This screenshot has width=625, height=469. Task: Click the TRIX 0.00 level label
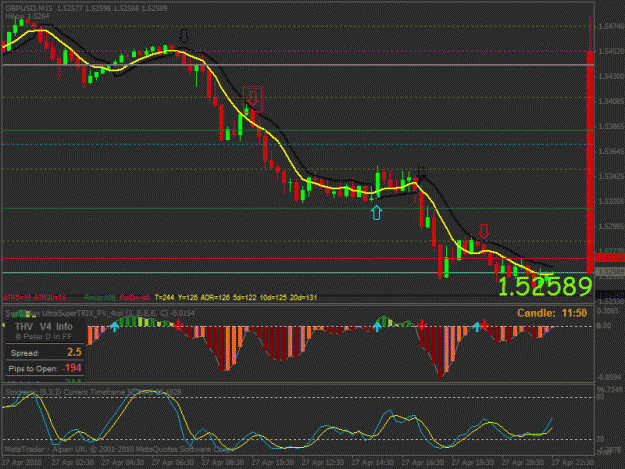click(604, 326)
